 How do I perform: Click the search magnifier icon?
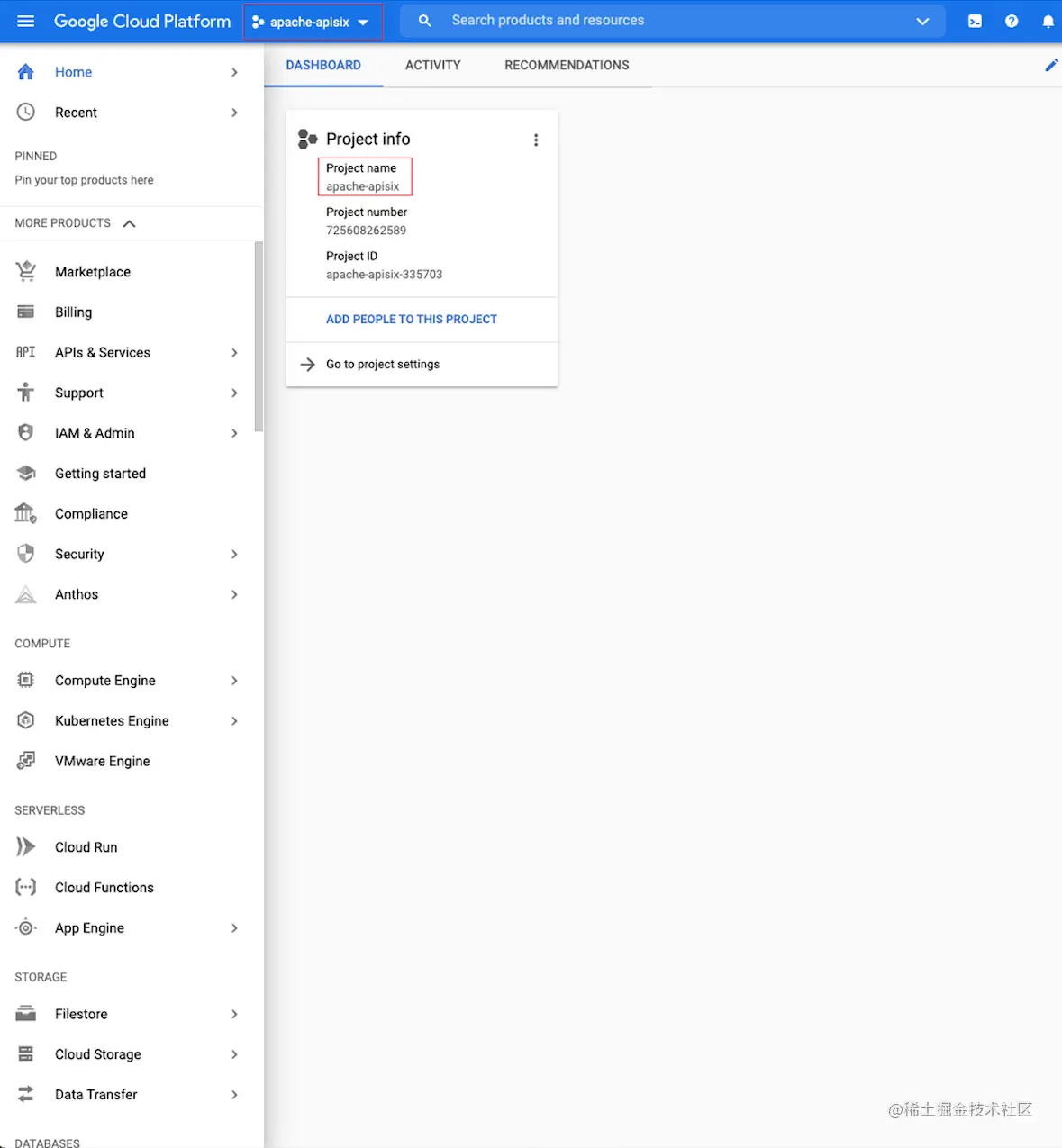[x=424, y=21]
